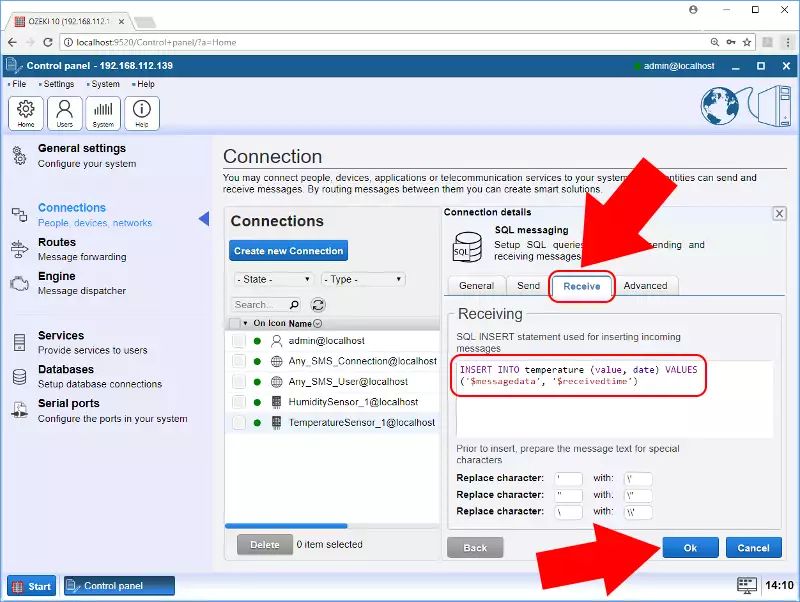Click sensor icon of TemperatureSensor_1@localhost
This screenshot has height=602, width=800.
[x=277, y=422]
